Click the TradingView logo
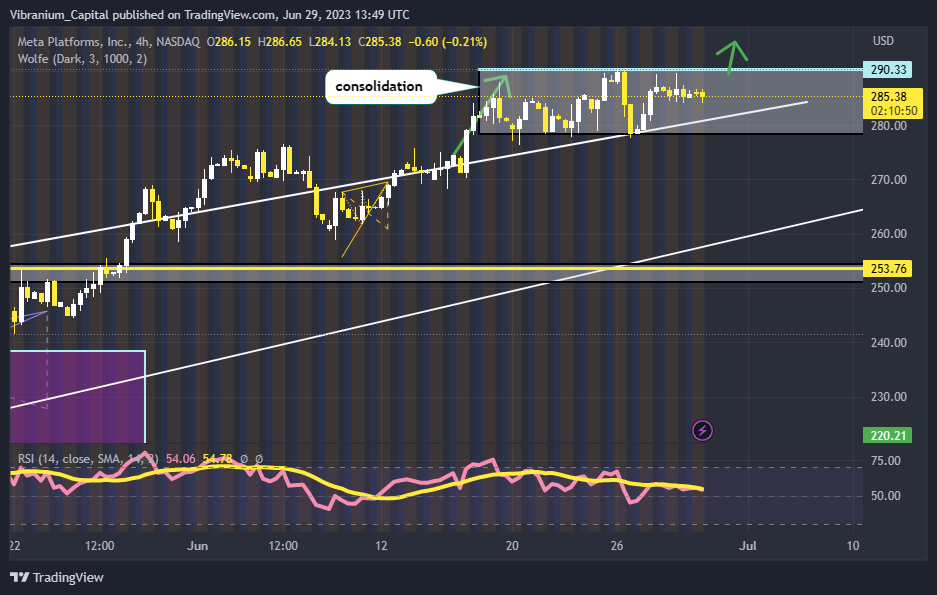 (57, 578)
